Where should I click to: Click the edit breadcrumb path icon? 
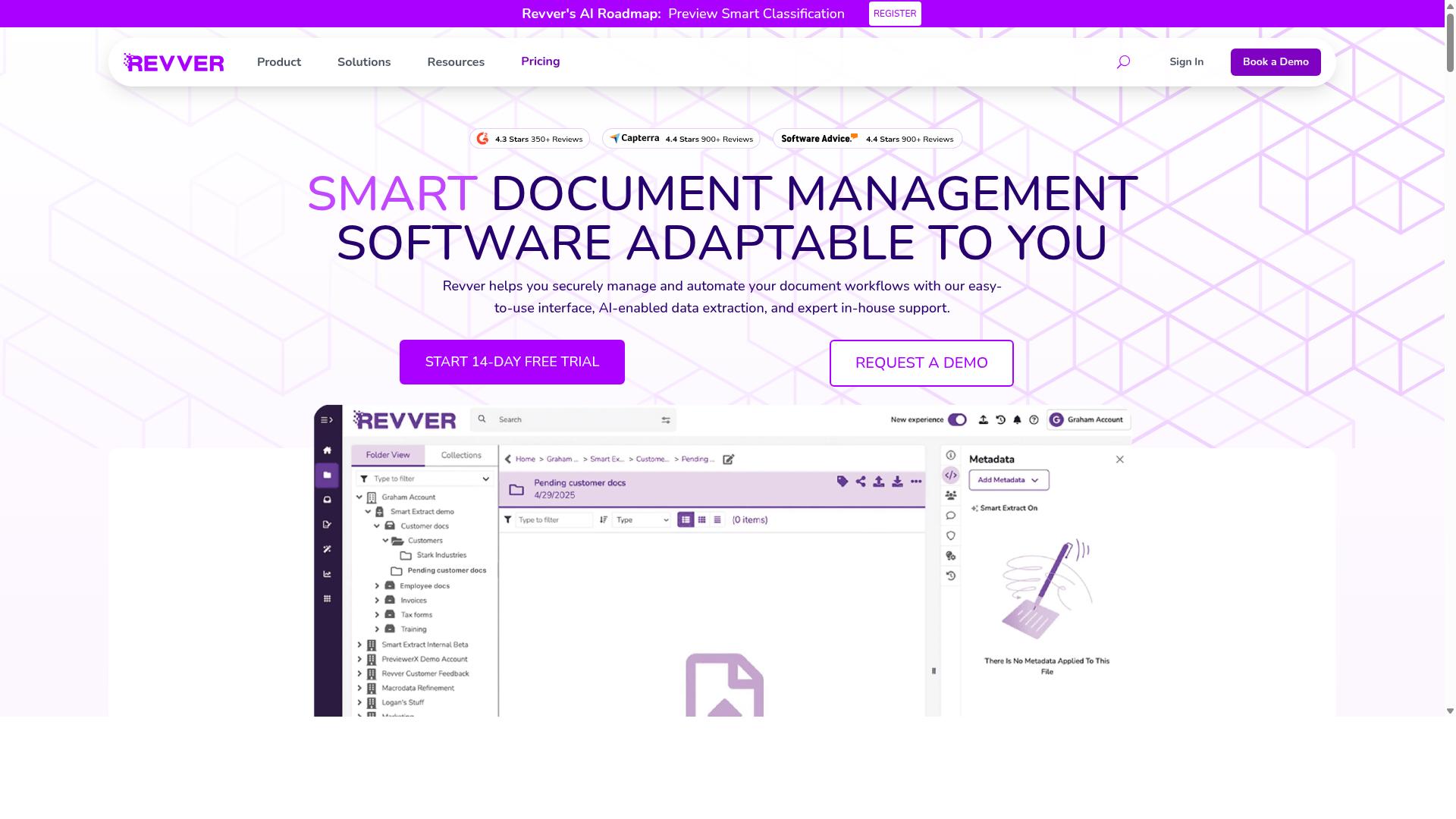[x=729, y=460]
